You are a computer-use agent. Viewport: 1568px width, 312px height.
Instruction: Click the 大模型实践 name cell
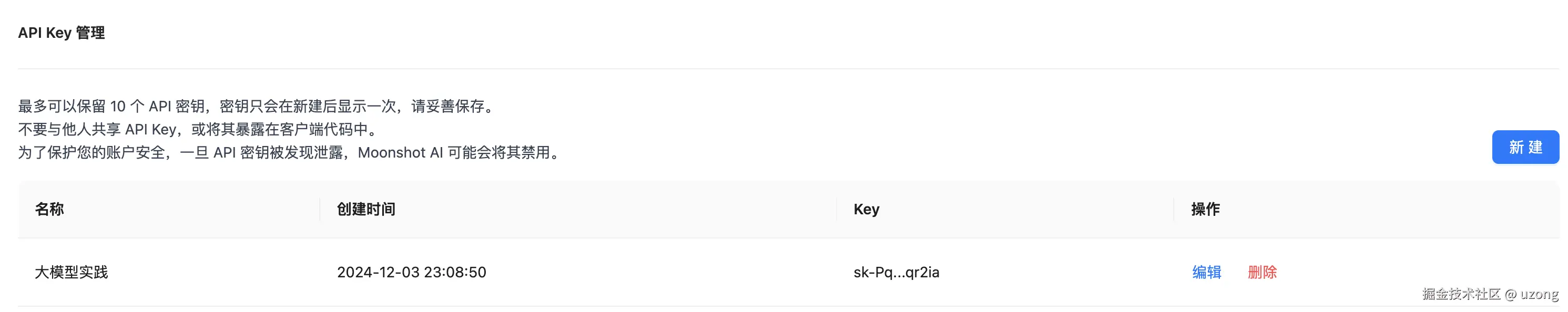coord(71,272)
